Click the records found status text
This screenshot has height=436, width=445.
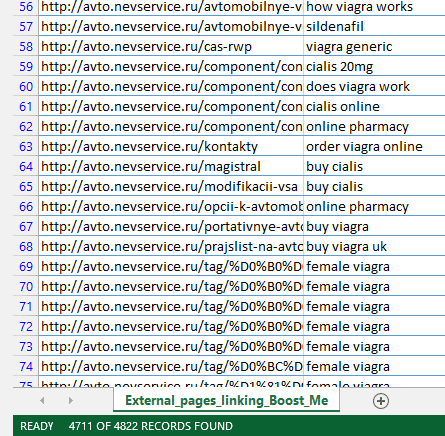pos(151,426)
